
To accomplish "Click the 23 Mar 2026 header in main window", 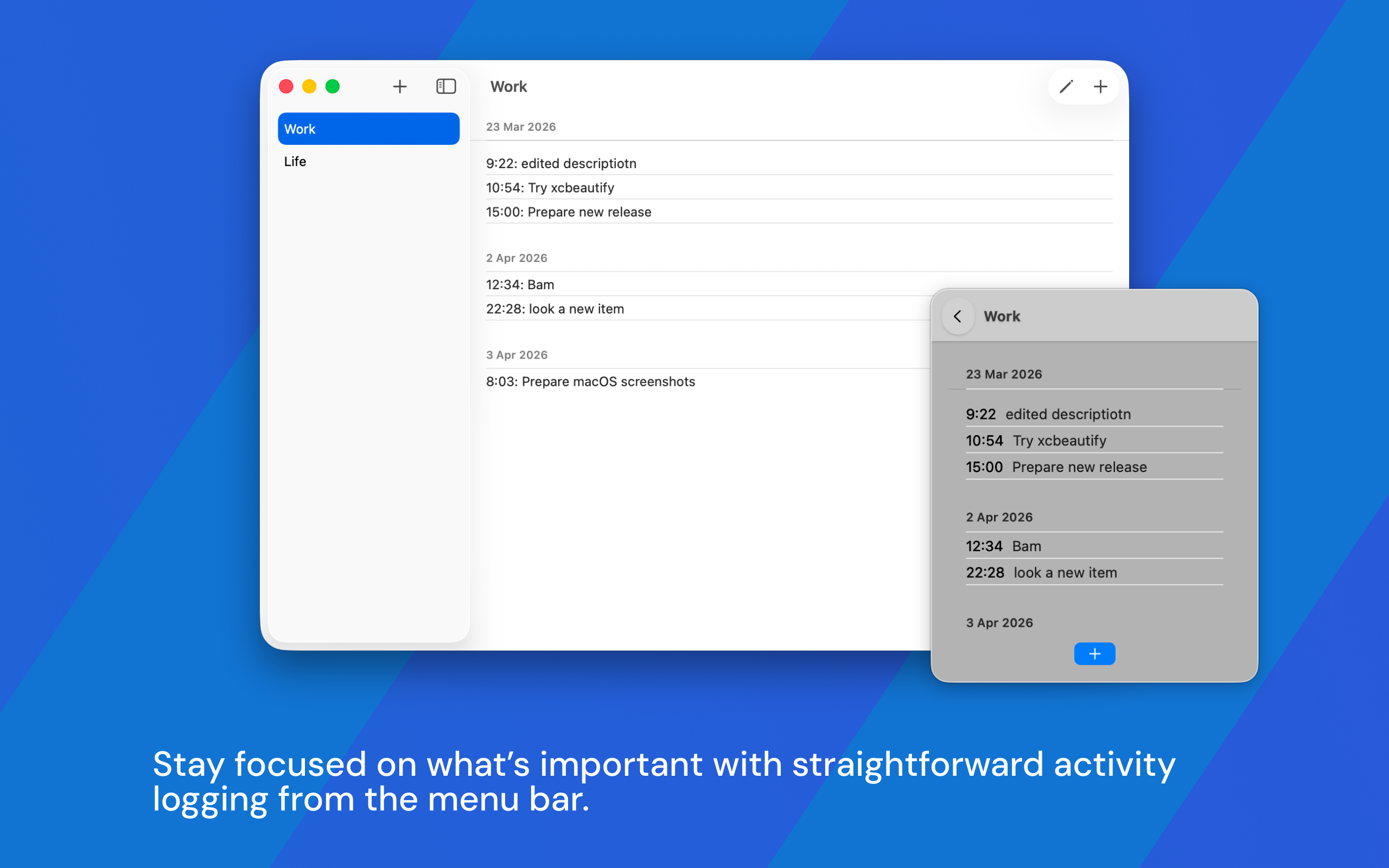I will coord(520,127).
